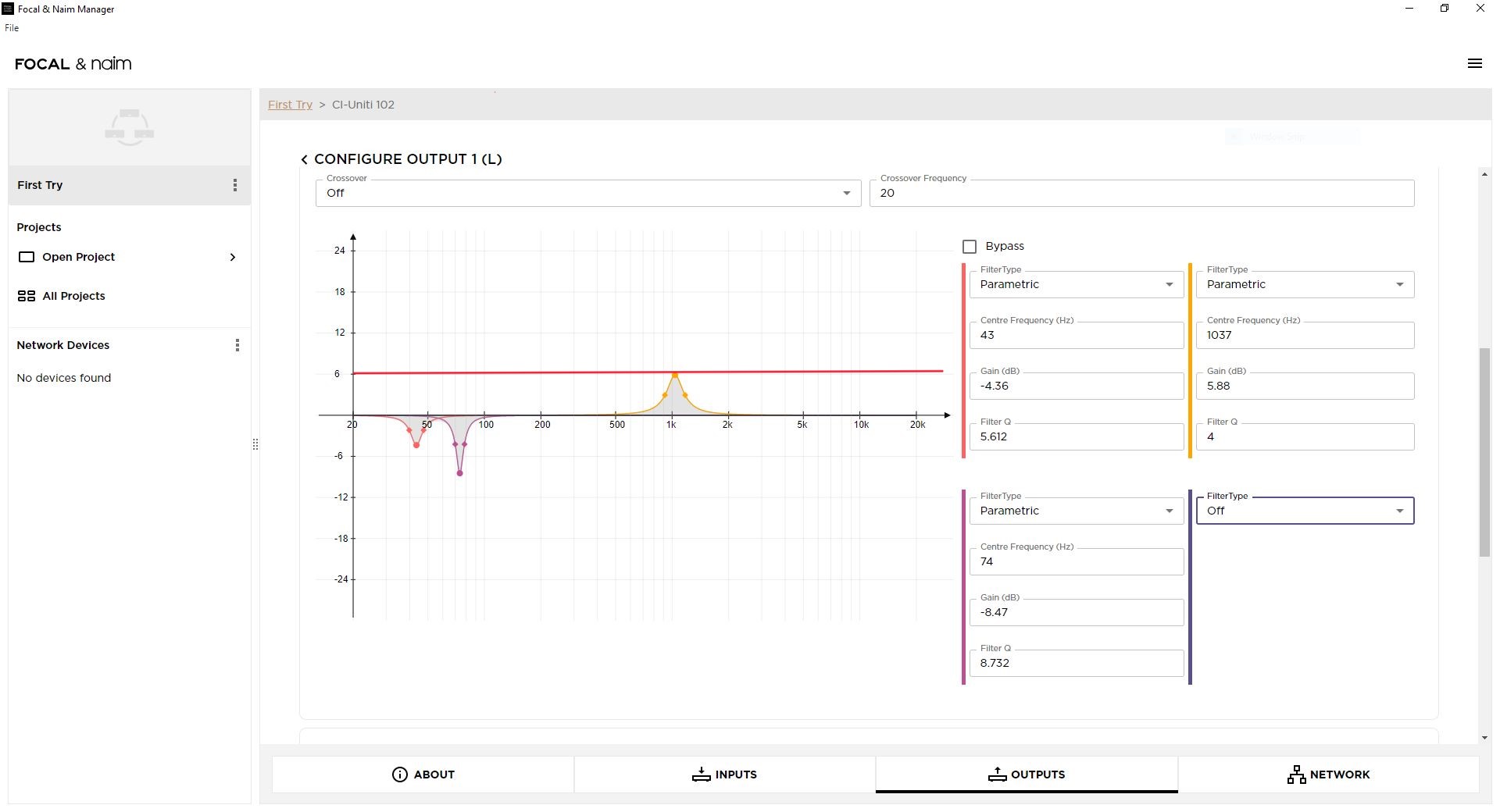The image size is (1500, 812).
Task: Open First Try project options menu
Action: [x=234, y=185]
